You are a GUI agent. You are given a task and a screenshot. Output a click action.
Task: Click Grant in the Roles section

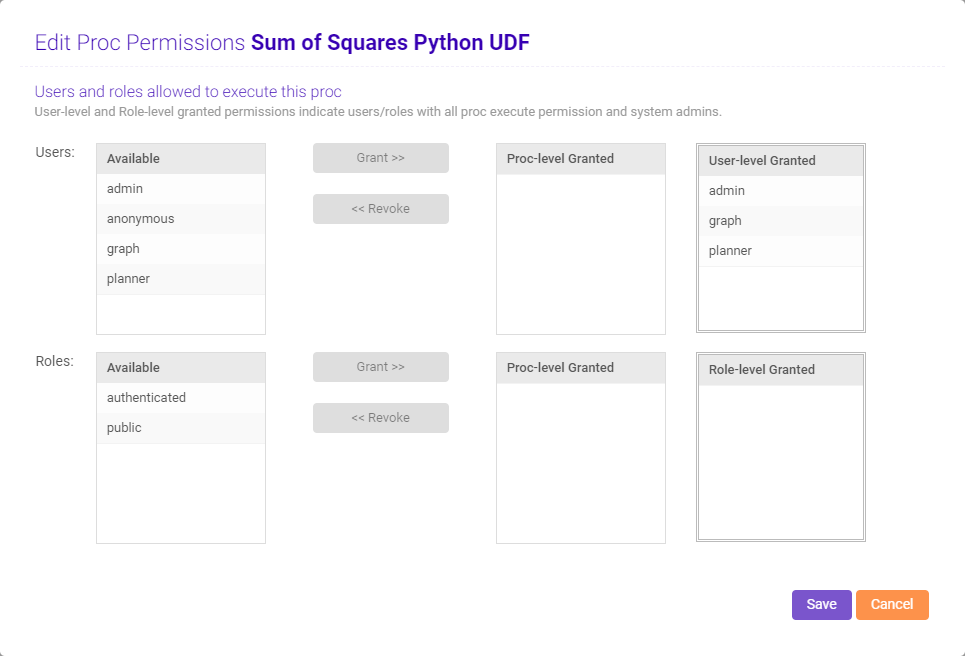(x=380, y=366)
